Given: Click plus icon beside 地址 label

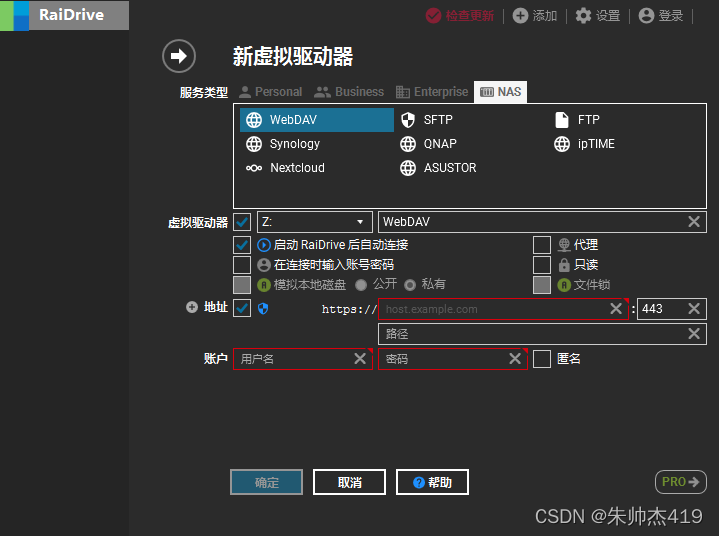Looking at the screenshot, I should pos(192,307).
